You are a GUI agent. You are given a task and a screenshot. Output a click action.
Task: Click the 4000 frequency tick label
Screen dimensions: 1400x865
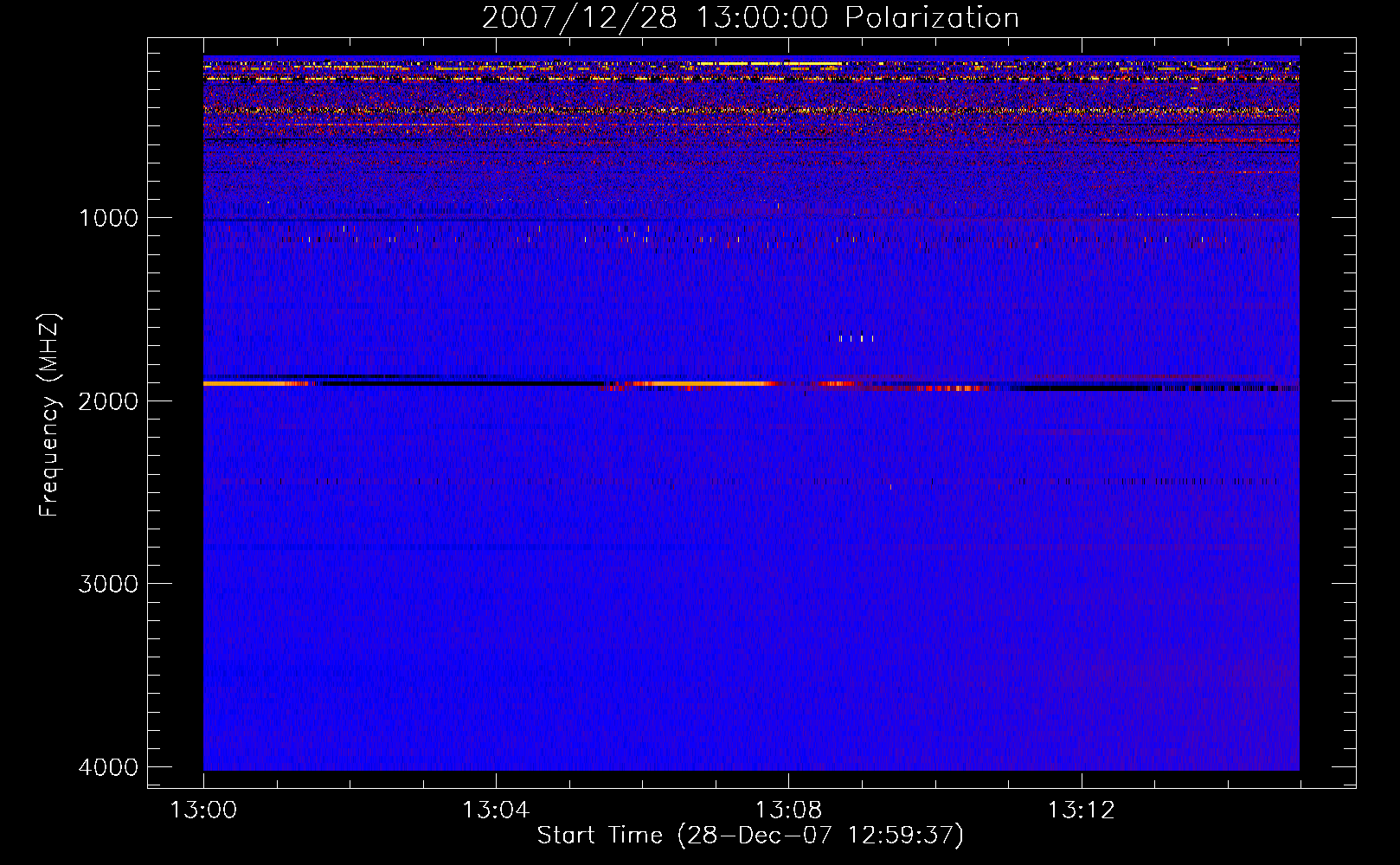click(108, 767)
